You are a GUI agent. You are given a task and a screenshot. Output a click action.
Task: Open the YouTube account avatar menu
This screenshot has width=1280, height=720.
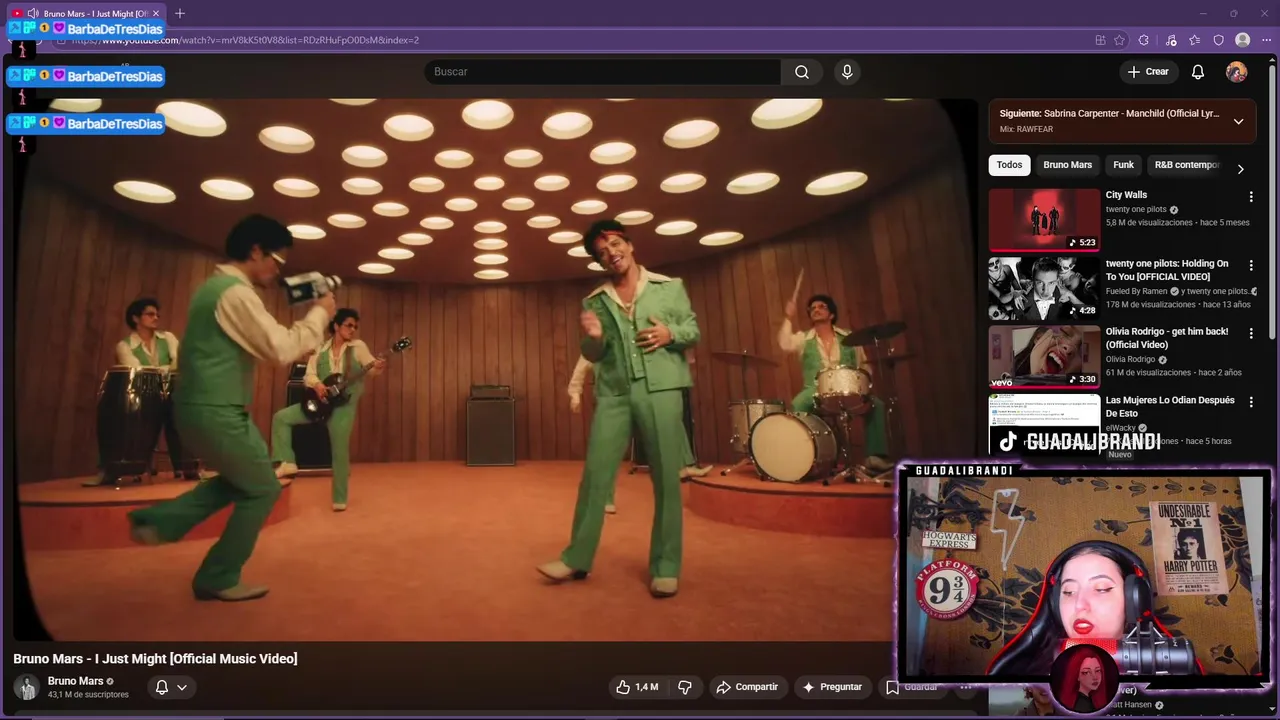(1237, 72)
